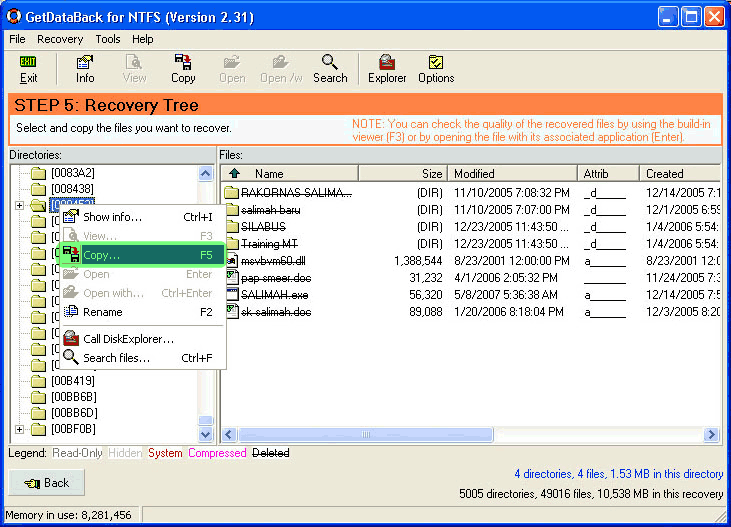The height and width of the screenshot is (527, 731).
Task: Open the Info toolbar button
Action: click(x=85, y=69)
